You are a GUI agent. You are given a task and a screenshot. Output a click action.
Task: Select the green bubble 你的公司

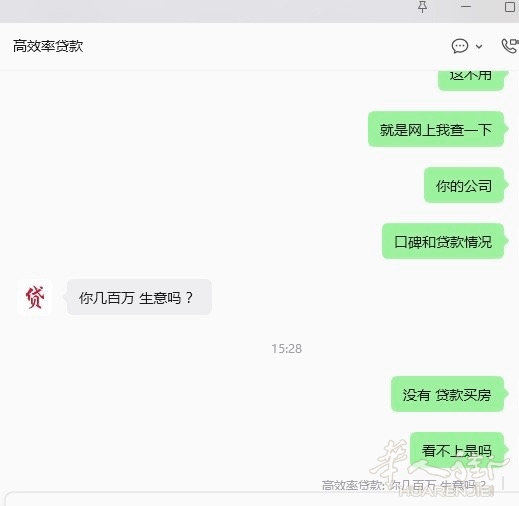(x=464, y=185)
